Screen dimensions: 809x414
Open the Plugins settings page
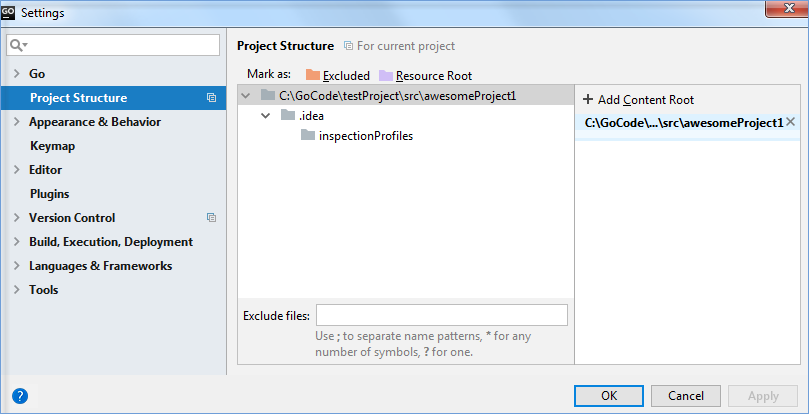tap(49, 194)
